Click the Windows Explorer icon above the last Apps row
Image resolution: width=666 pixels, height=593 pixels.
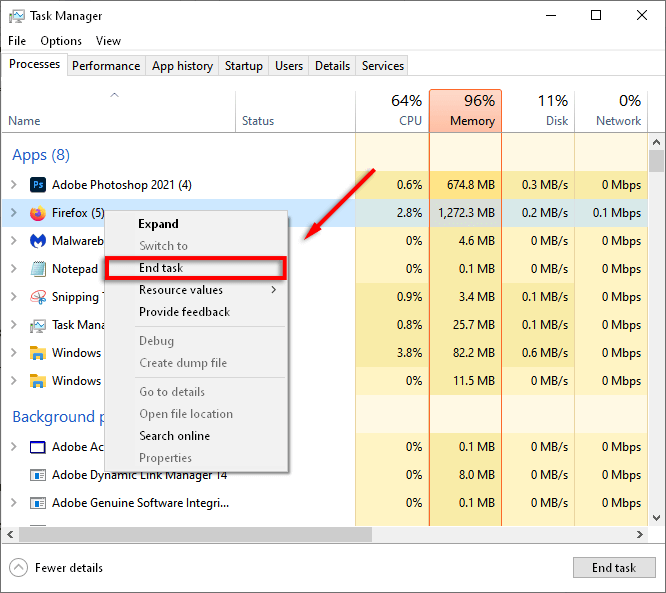(x=38, y=353)
